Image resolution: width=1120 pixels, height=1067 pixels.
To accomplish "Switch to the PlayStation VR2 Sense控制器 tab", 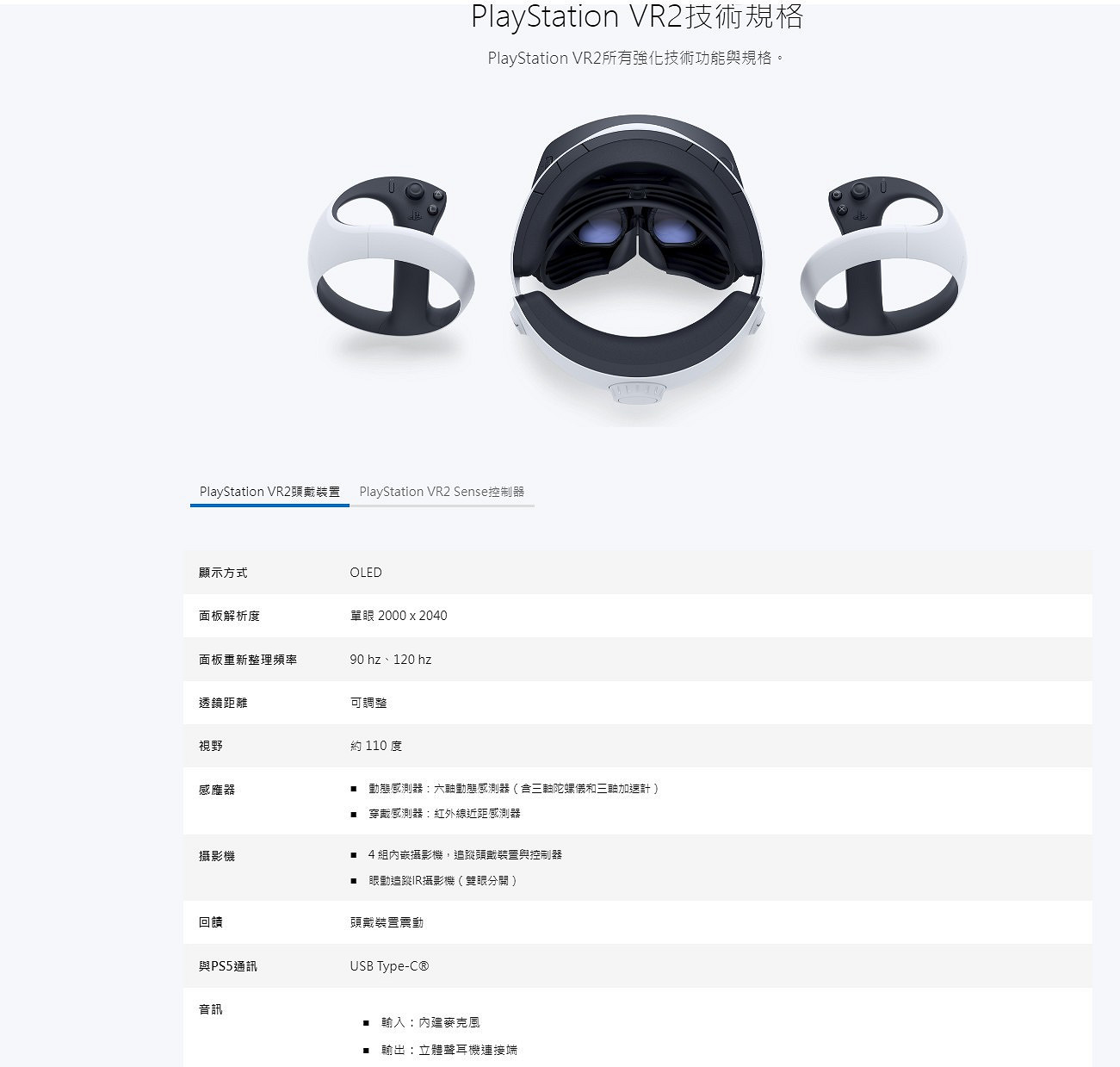I will pyautogui.click(x=444, y=492).
